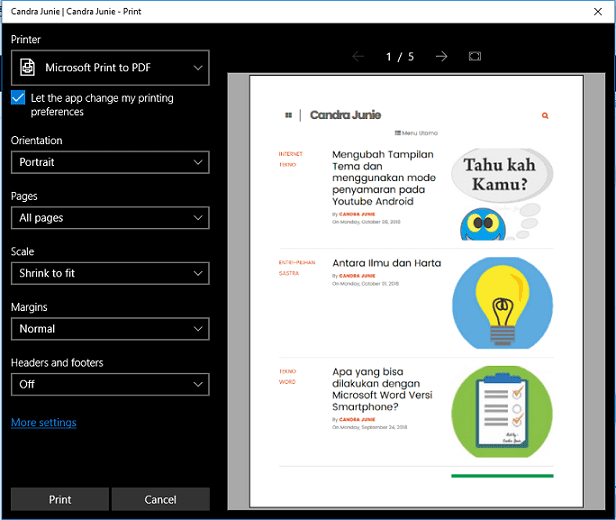Viewport: 616px width, 520px height.
Task: Click the clipboard checklist thumbnail image
Action: (502, 412)
